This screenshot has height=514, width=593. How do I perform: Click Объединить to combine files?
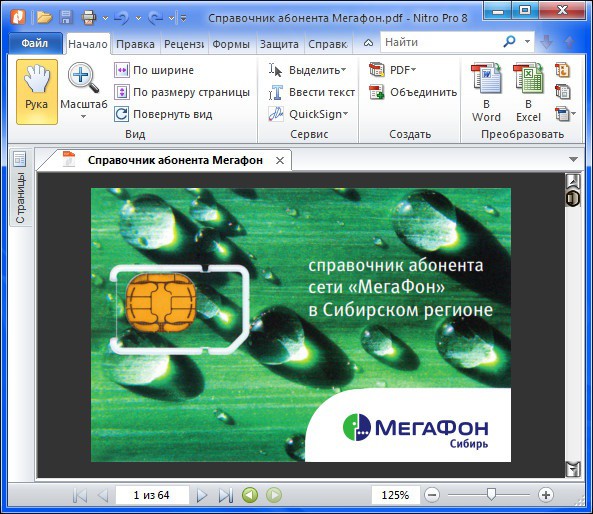click(x=413, y=92)
